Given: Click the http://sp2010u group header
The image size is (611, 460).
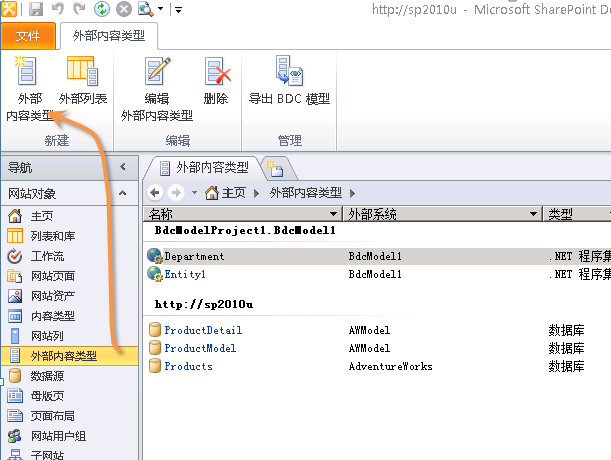Looking at the screenshot, I should [x=203, y=304].
